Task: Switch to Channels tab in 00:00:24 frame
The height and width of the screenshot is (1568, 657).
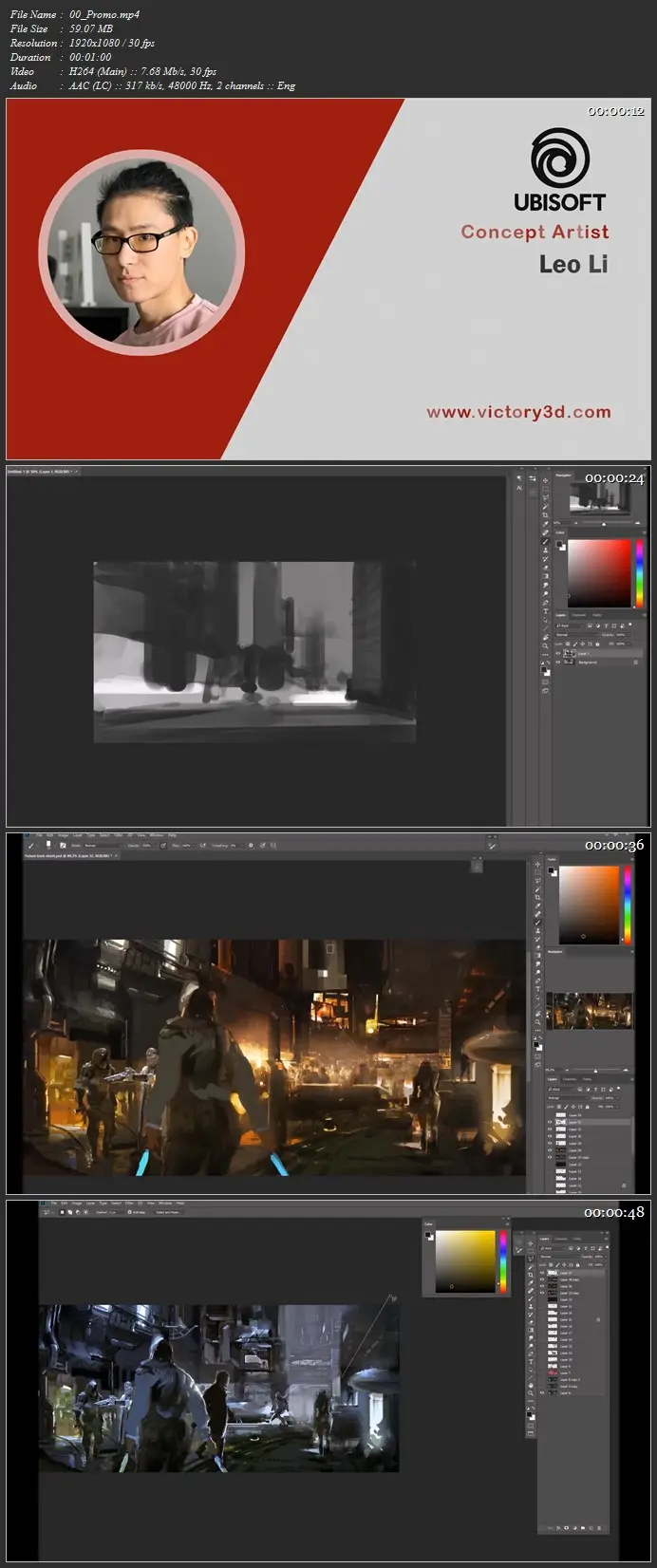Action: coord(578,615)
